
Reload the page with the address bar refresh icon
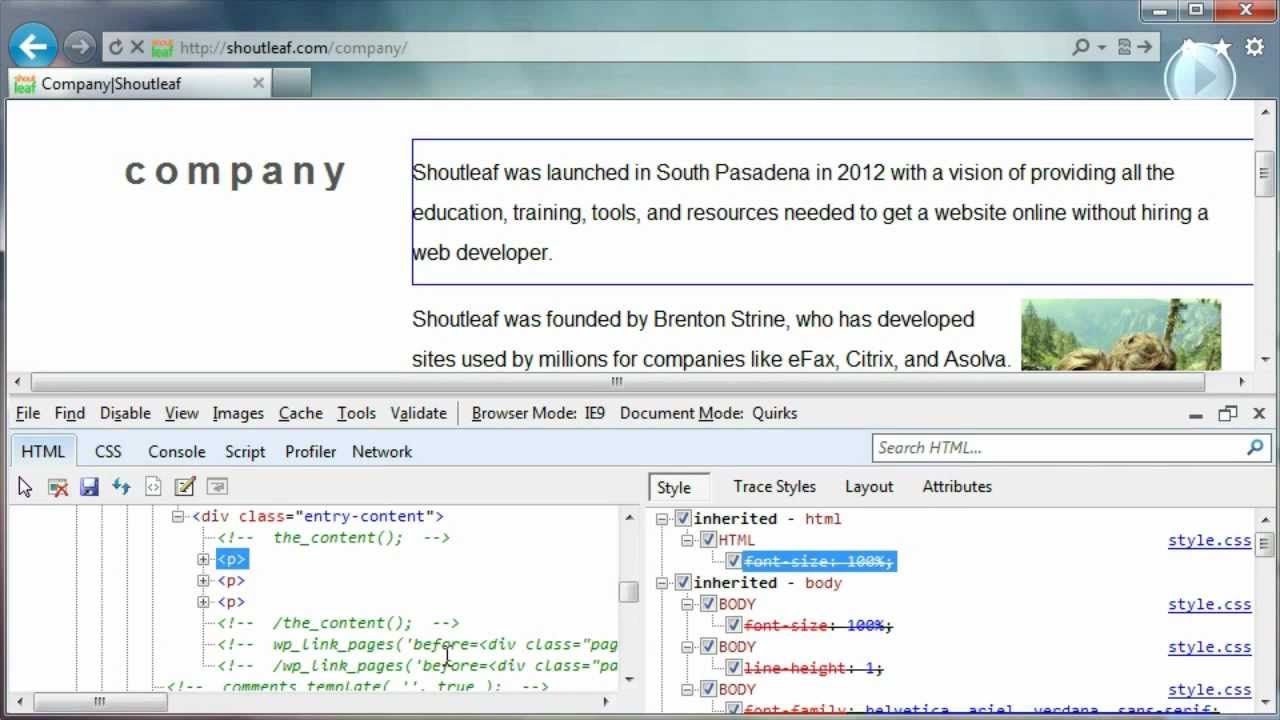[115, 47]
